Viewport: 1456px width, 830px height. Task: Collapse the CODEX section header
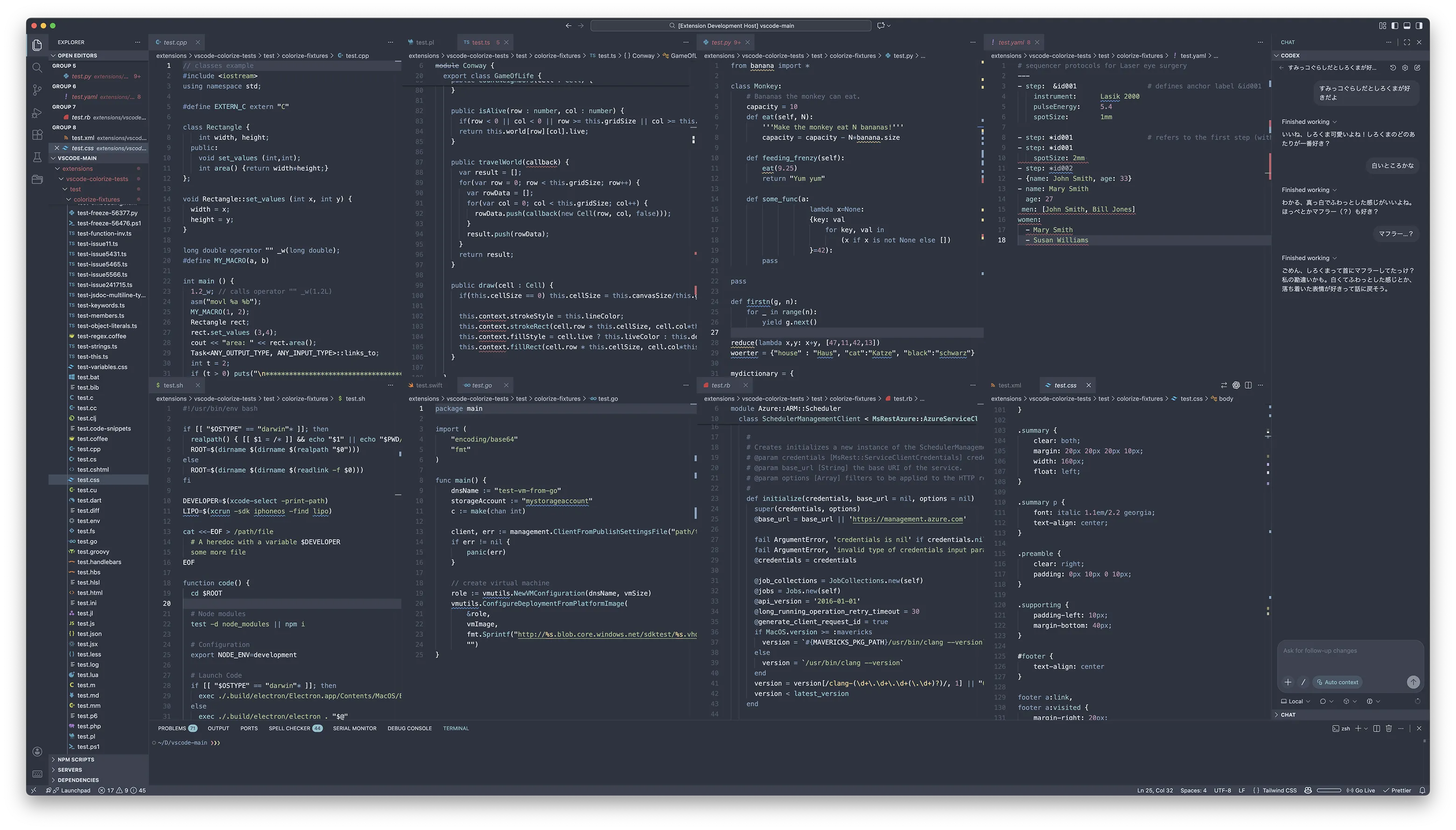[x=1289, y=56]
